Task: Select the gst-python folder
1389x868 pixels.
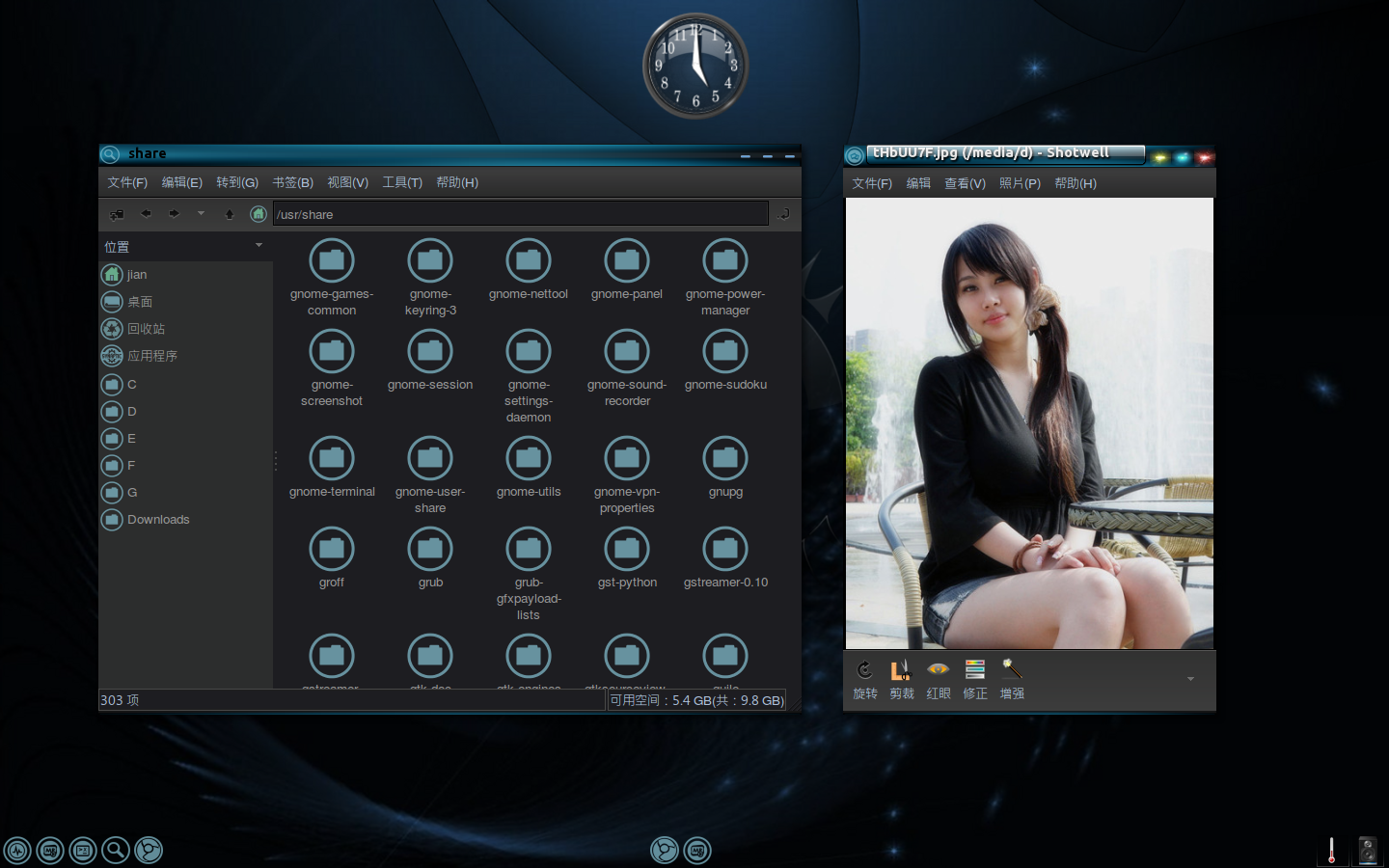Action: coord(627,558)
